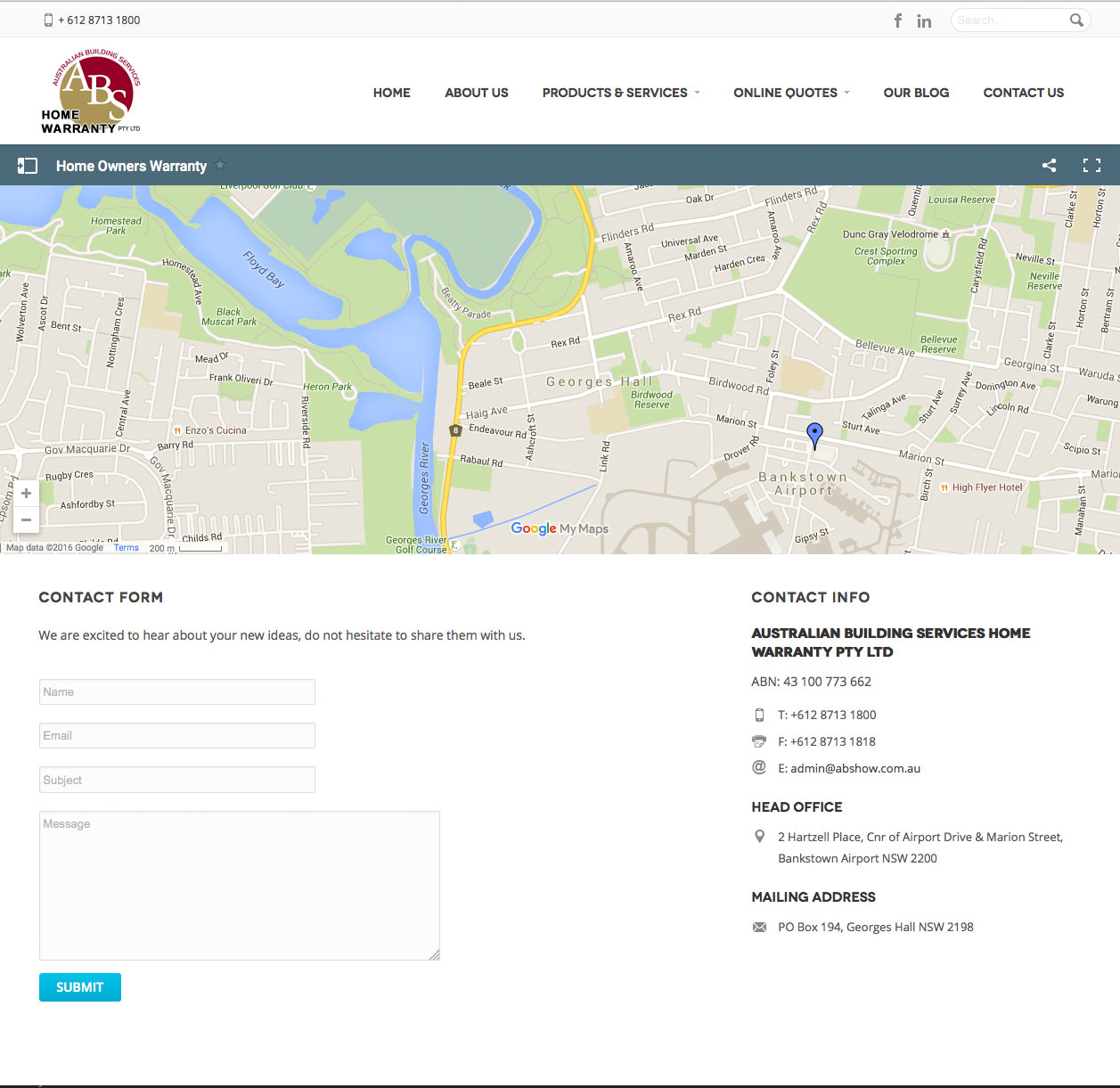This screenshot has height=1088, width=1120.
Task: Go to HOME menu item
Action: point(392,93)
